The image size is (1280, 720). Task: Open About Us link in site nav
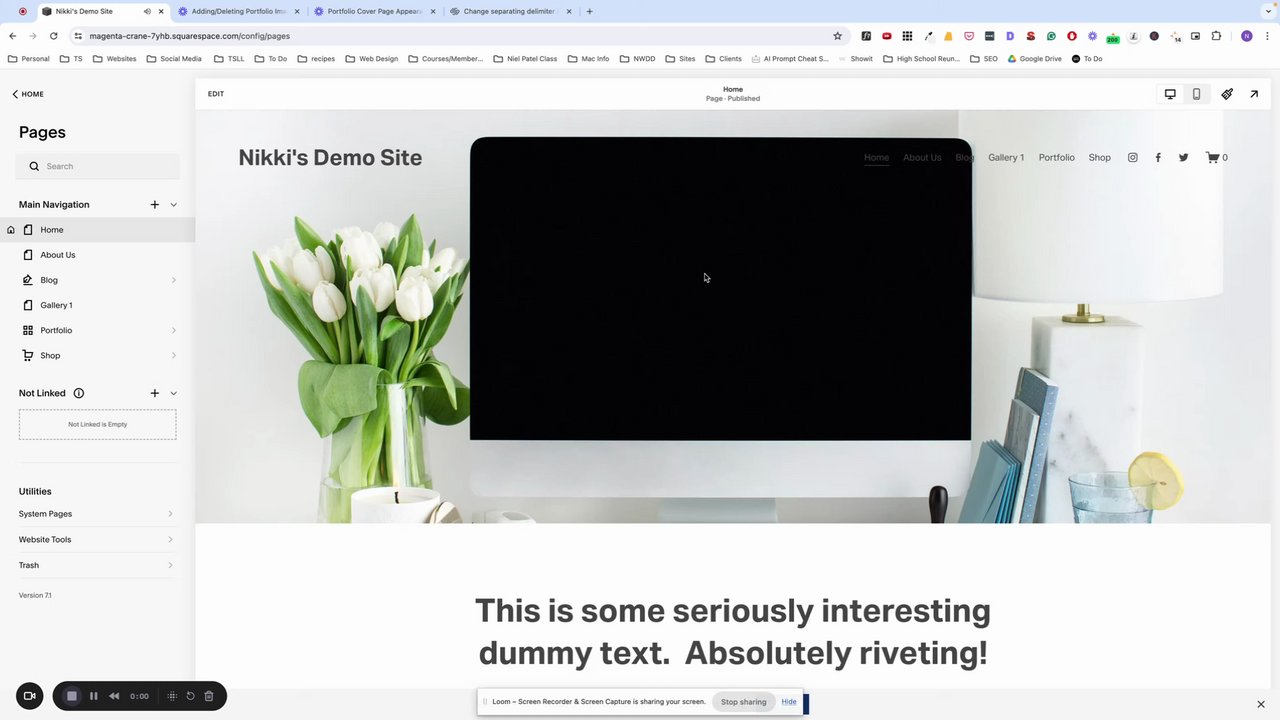point(922,157)
